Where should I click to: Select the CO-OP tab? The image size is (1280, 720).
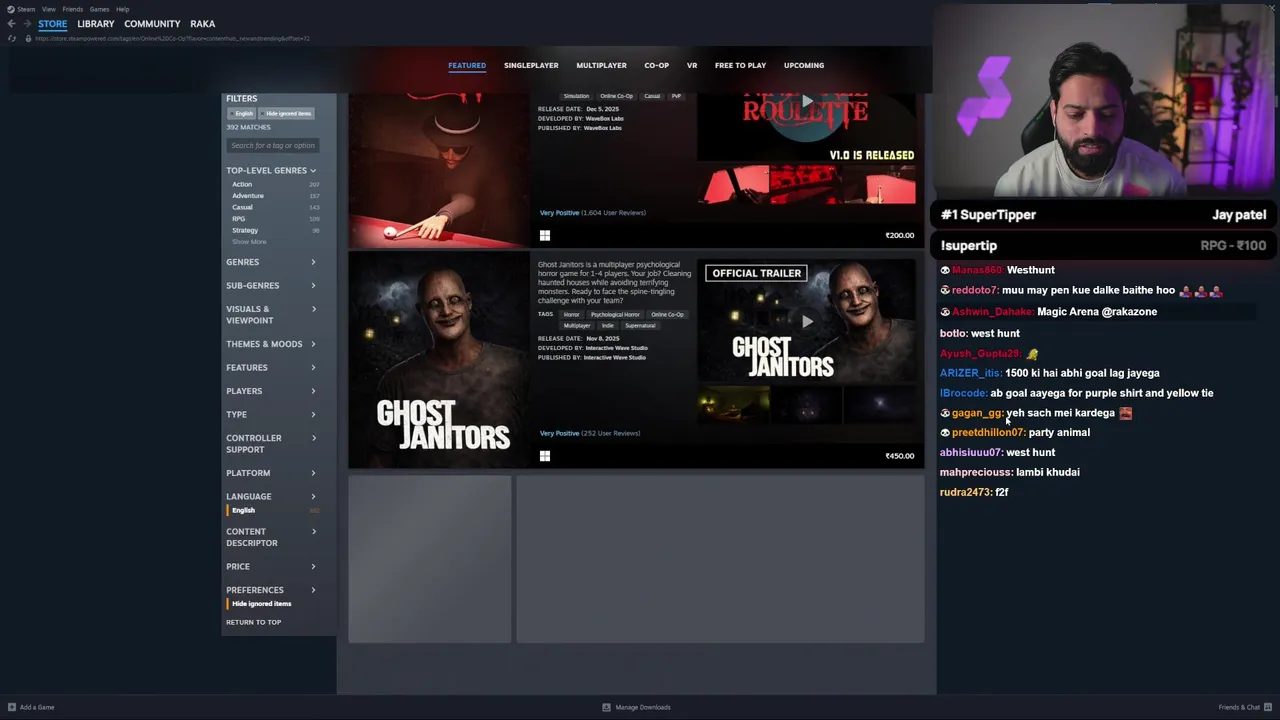[x=657, y=65]
